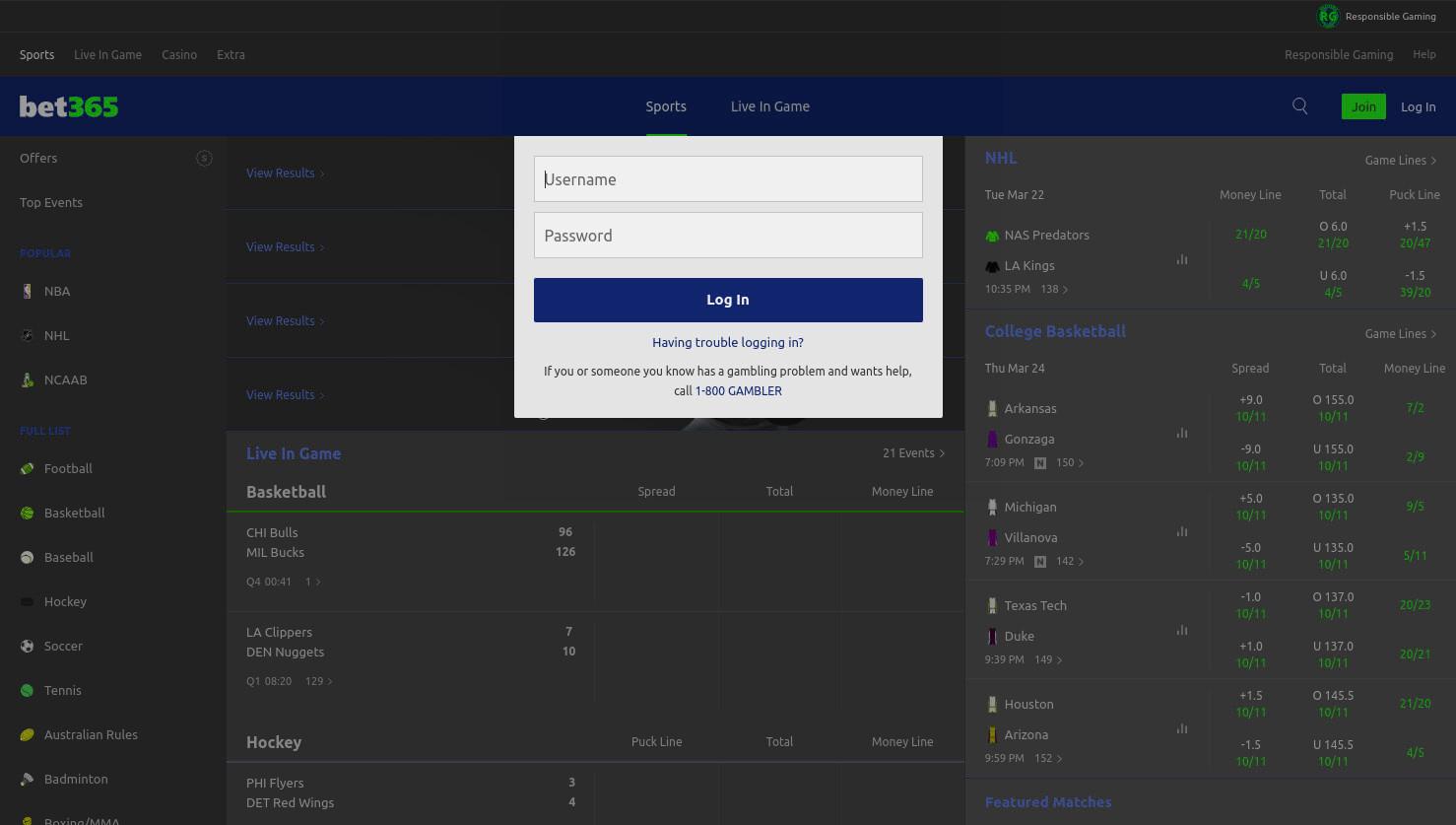Screen dimensions: 1456x825
Task: Click the green Join button
Action: point(1363,106)
